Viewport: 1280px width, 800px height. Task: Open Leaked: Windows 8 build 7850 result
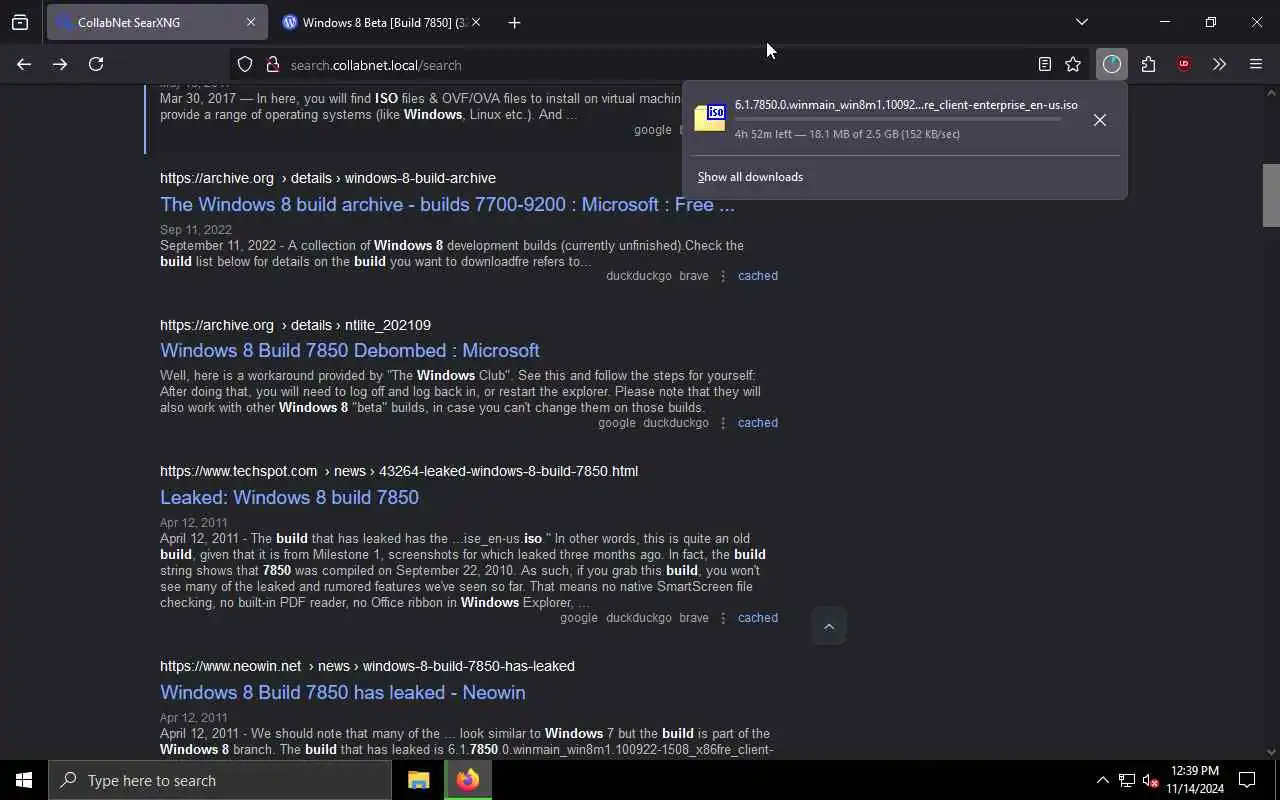[x=289, y=498]
